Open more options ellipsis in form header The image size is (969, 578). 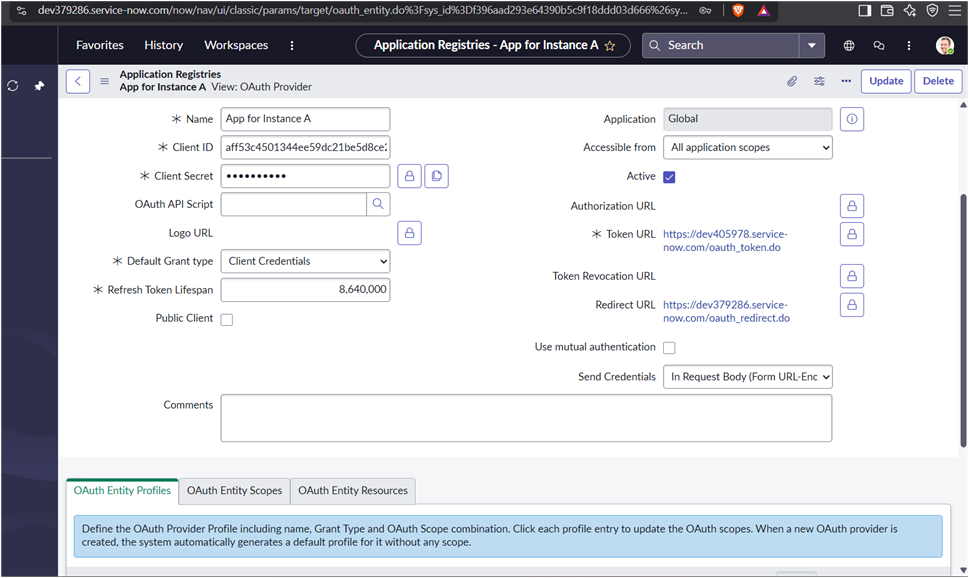point(846,81)
